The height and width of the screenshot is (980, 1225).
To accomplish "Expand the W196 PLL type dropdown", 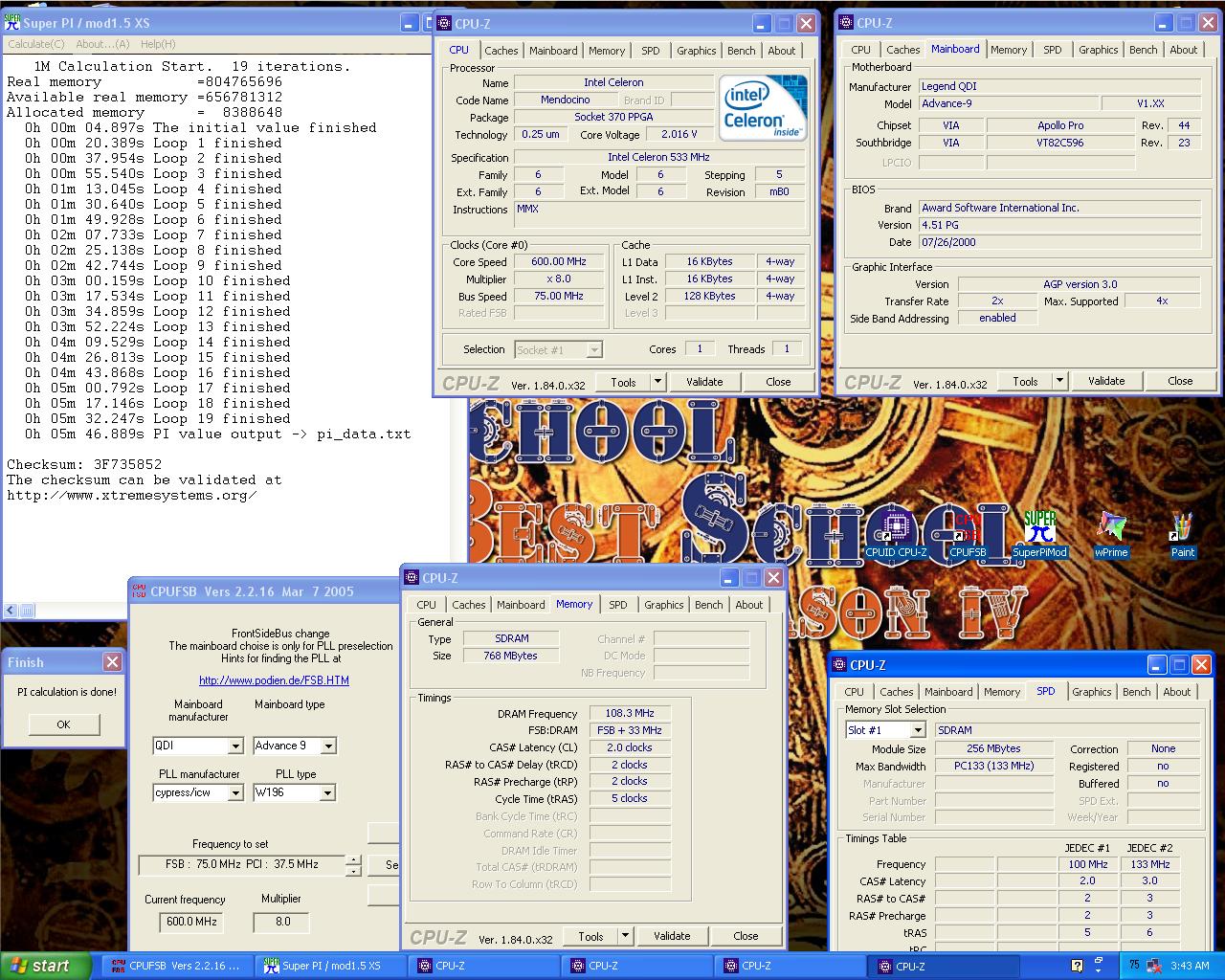I will pos(327,793).
